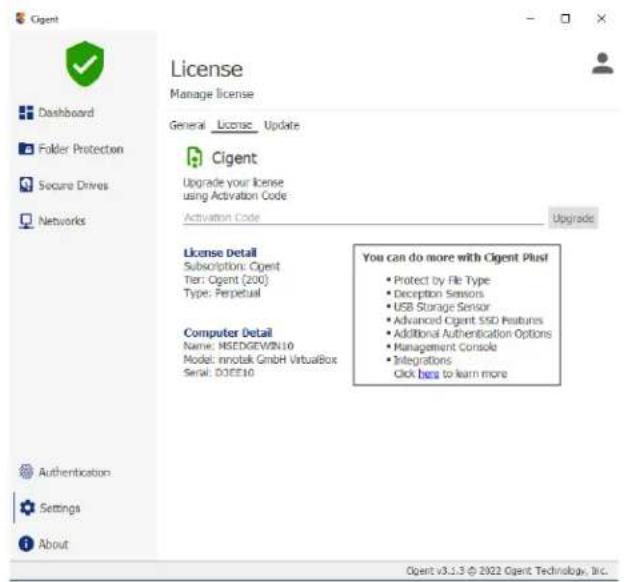Click the 'Type: Perpetual' text

222,293
